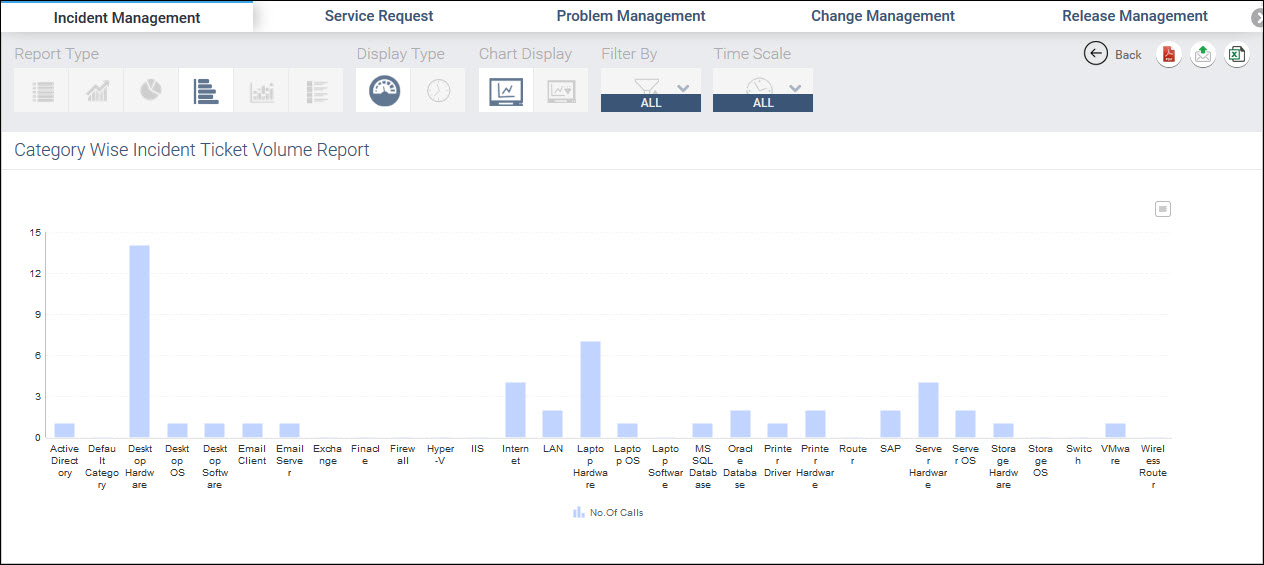Screen dimensions: 1264x565
Task: Click the Exchange axis label
Action: click(327, 455)
